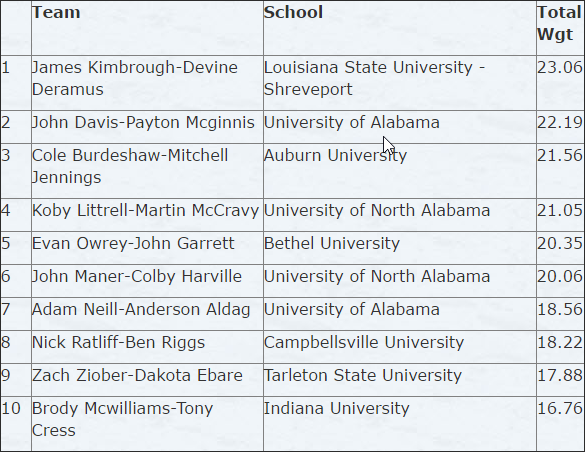Click the 23.06 total weight value
The image size is (585, 452).
point(560,68)
